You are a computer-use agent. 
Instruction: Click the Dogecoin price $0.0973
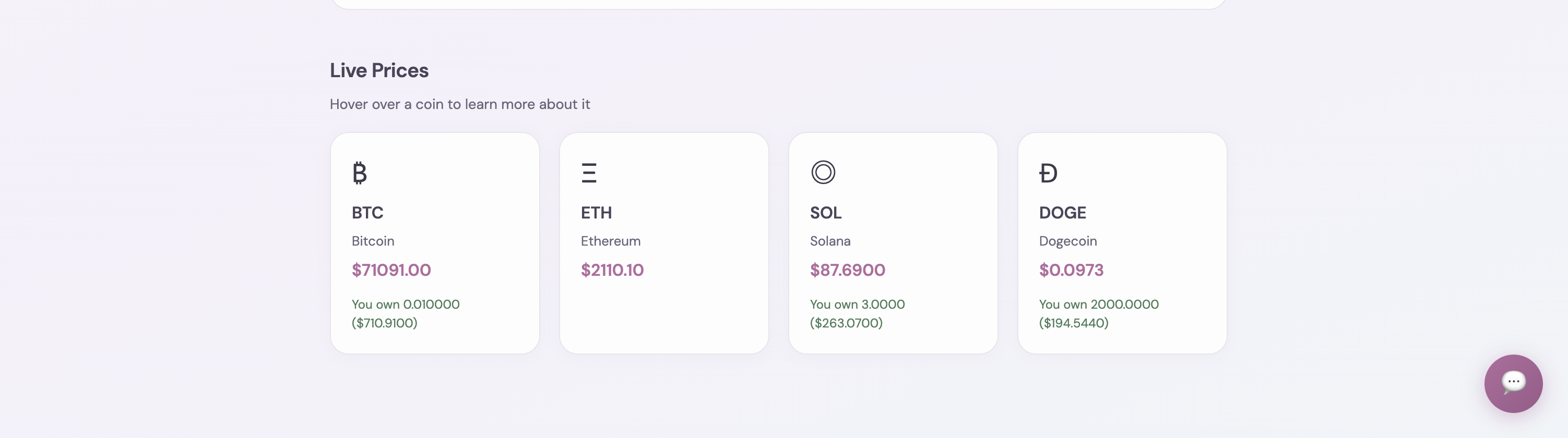[x=1071, y=270]
